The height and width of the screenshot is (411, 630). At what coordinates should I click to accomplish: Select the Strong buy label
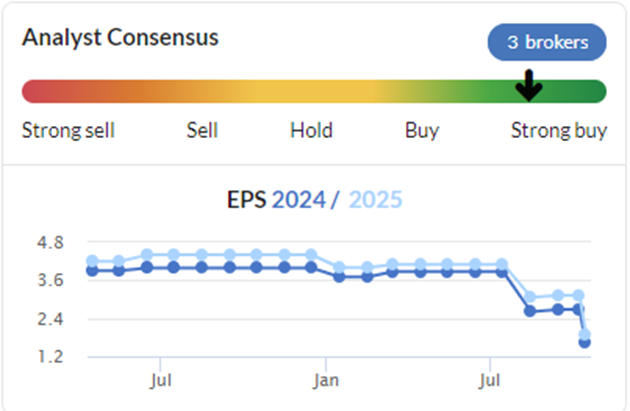tap(559, 131)
